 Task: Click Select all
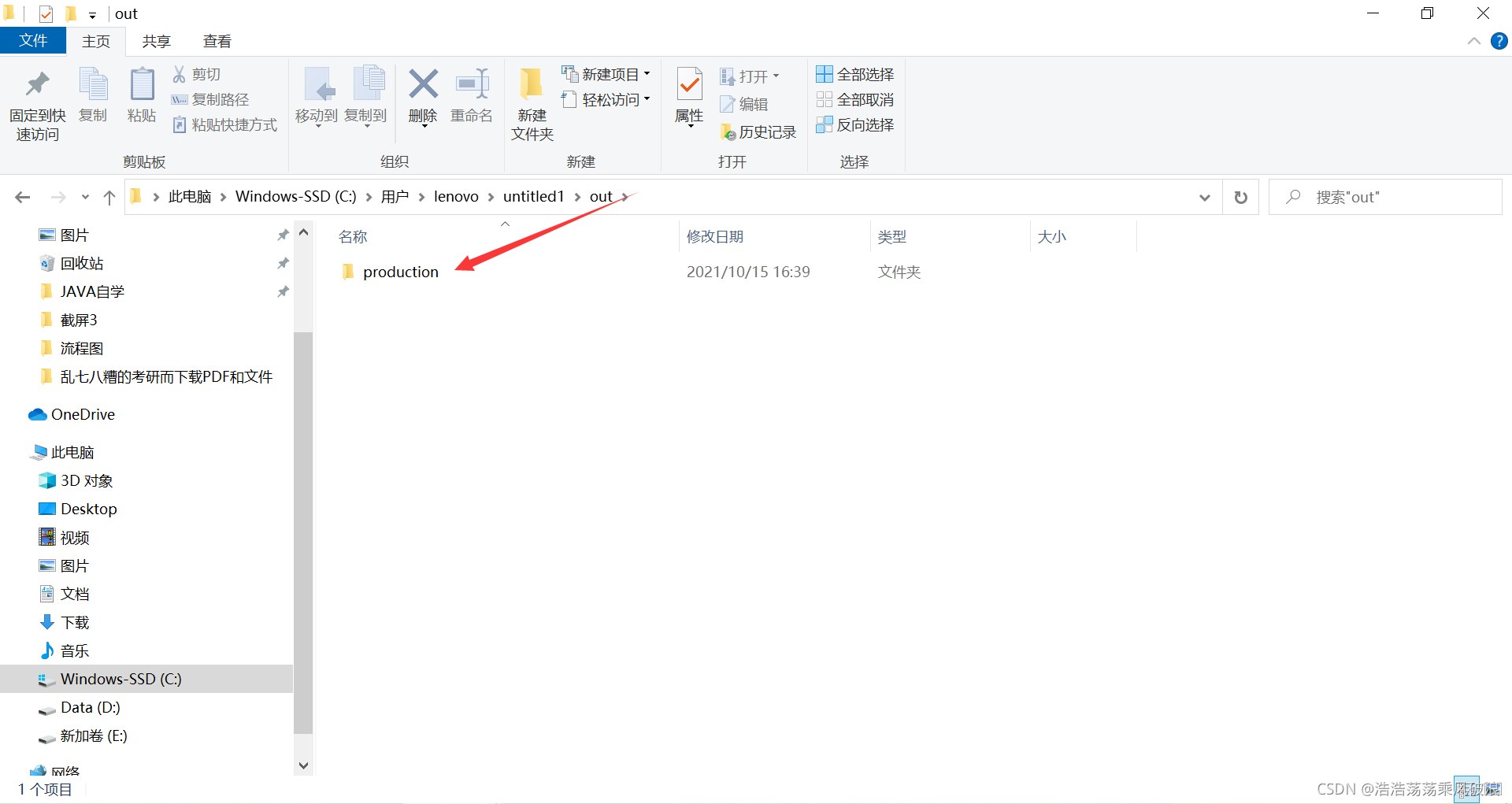tap(855, 74)
